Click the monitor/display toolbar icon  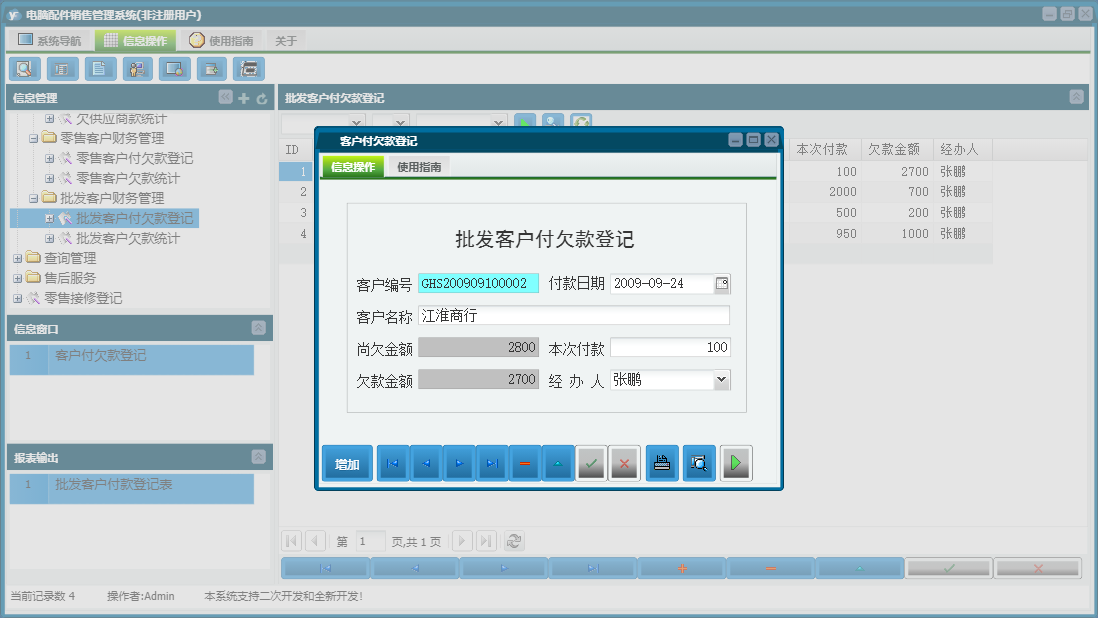(x=174, y=68)
